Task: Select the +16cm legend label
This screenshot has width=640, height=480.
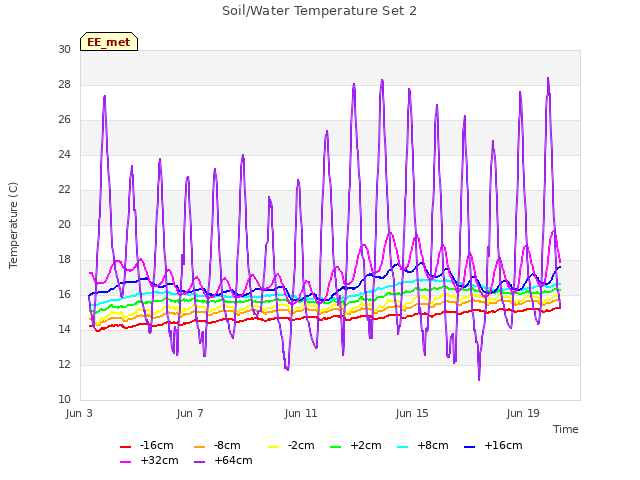Action: point(503,445)
